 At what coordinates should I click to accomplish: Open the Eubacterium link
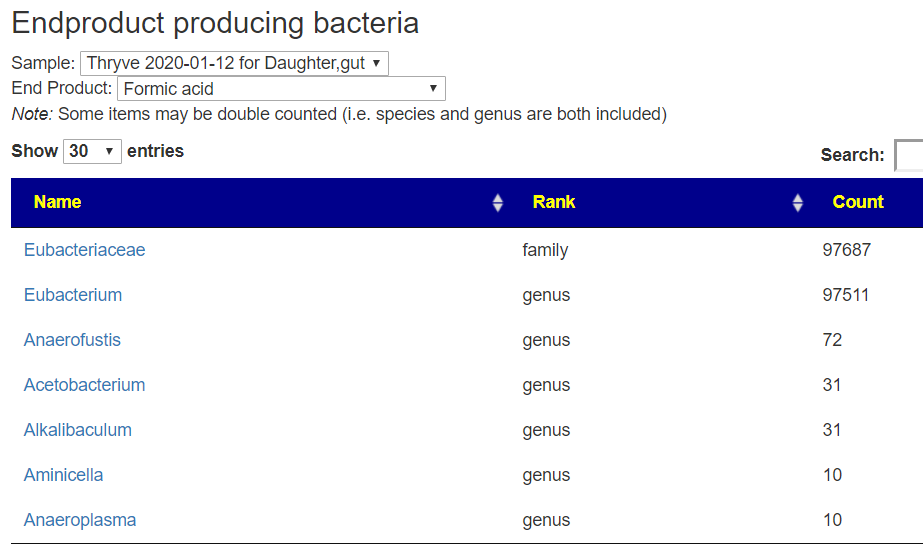point(73,295)
